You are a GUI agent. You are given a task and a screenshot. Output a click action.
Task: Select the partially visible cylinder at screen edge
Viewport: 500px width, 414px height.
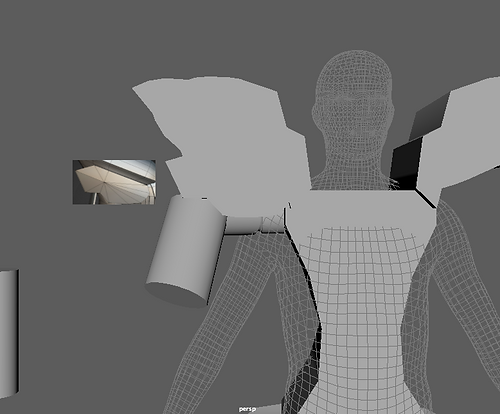[x=9, y=333]
